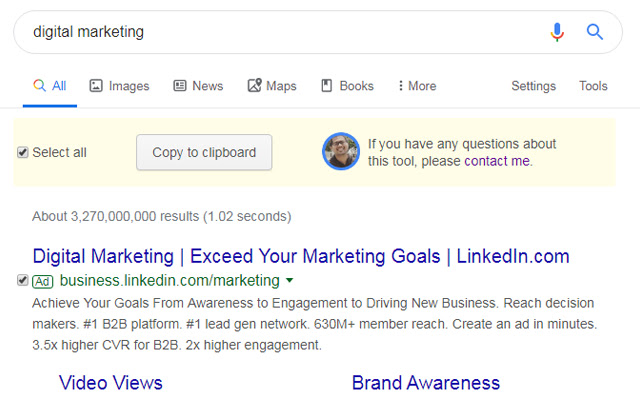Click the Books tab icon
This screenshot has width=640, height=400.
coord(326,86)
